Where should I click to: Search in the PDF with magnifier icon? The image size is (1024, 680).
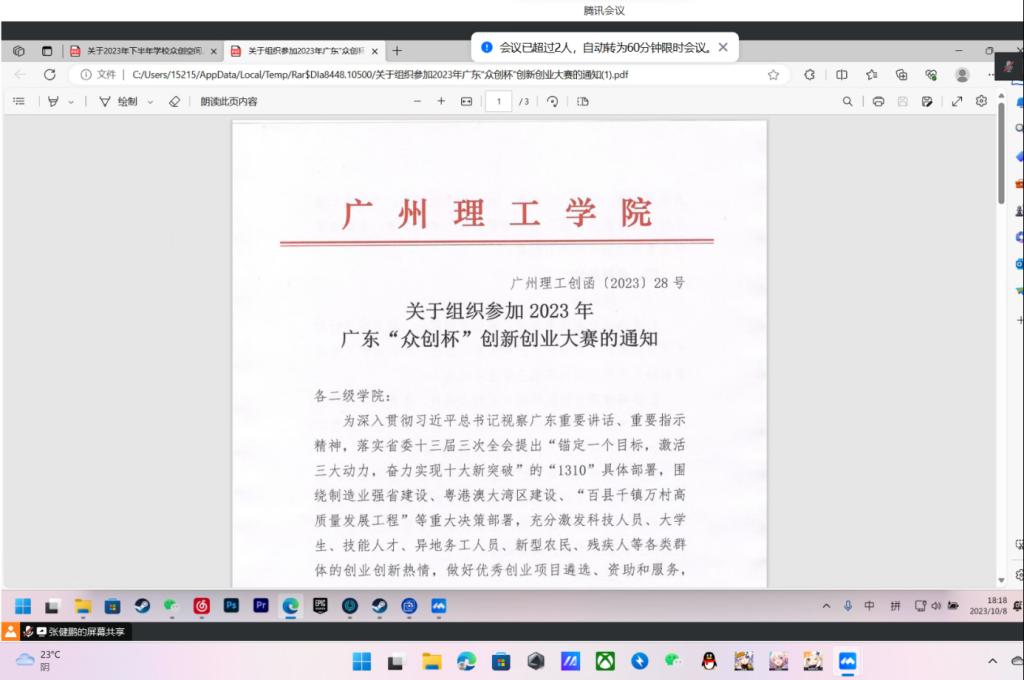click(x=848, y=101)
